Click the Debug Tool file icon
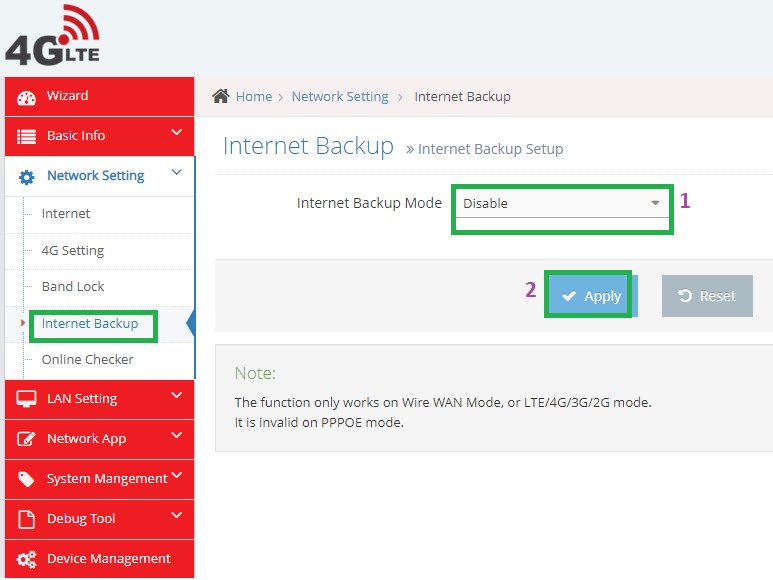The height and width of the screenshot is (580, 773). pos(27,519)
